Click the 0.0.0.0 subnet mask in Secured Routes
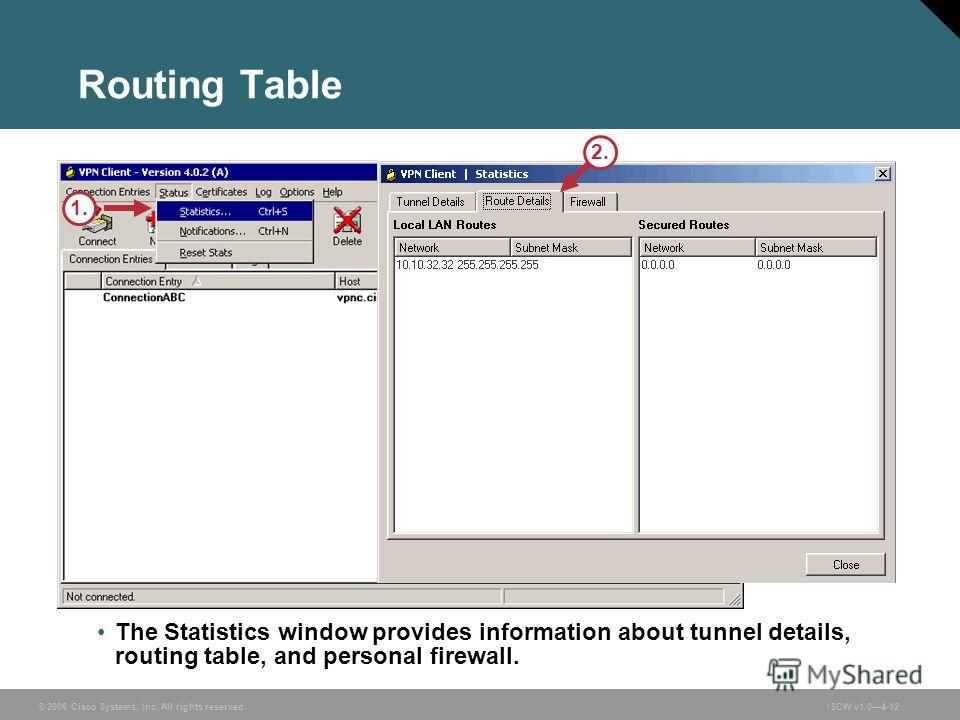The height and width of the screenshot is (720, 960). coord(774,265)
